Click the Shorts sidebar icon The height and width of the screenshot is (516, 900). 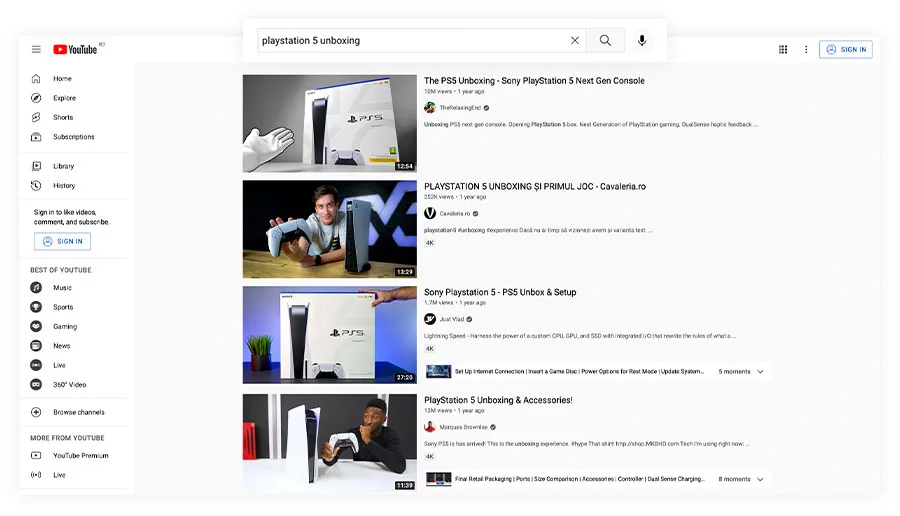pyautogui.click(x=36, y=117)
